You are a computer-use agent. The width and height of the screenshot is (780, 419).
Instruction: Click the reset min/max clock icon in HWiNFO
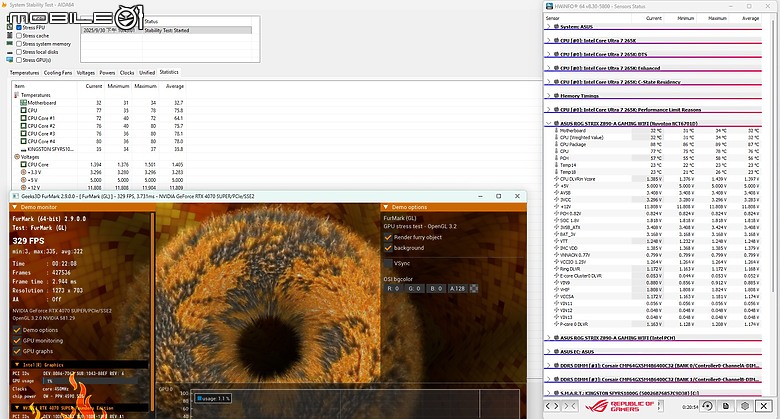coord(706,406)
